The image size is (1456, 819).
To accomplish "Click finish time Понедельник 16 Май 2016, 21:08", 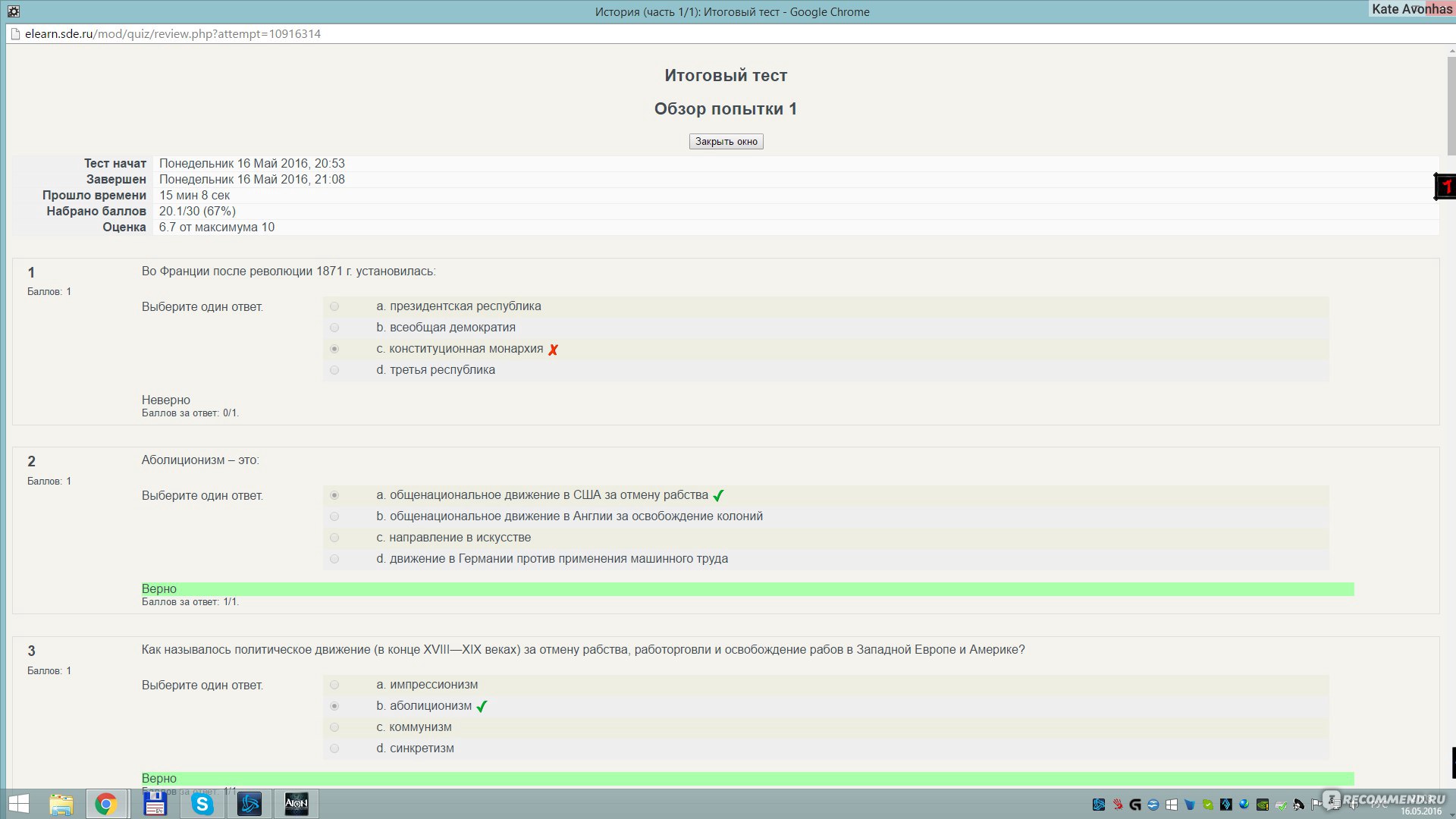I will pyautogui.click(x=252, y=180).
